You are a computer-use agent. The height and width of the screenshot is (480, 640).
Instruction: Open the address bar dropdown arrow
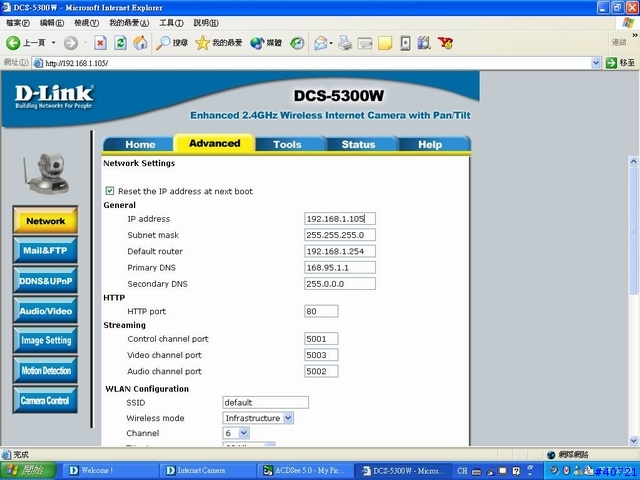pyautogui.click(x=596, y=63)
